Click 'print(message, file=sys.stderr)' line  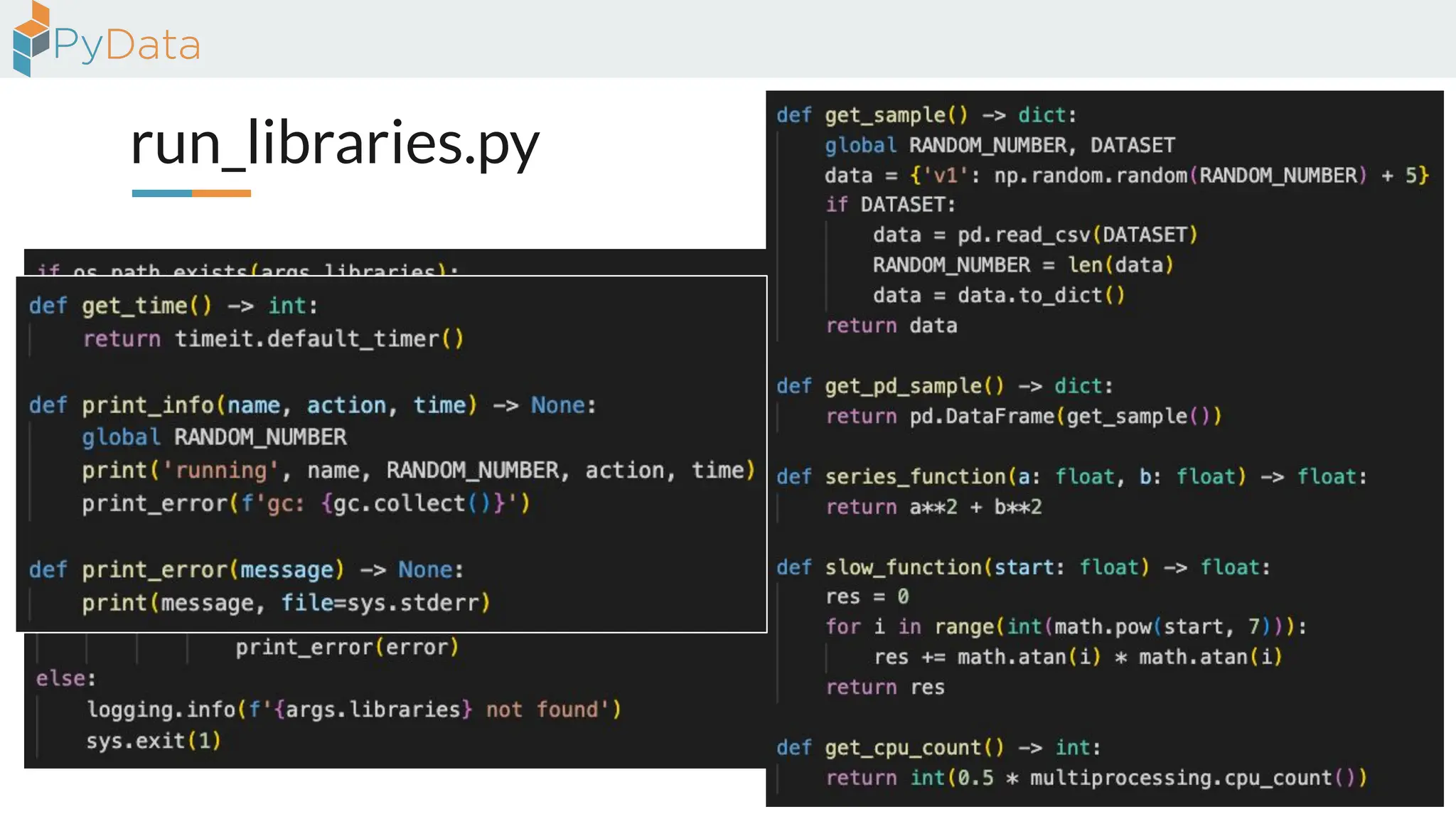[x=286, y=603]
